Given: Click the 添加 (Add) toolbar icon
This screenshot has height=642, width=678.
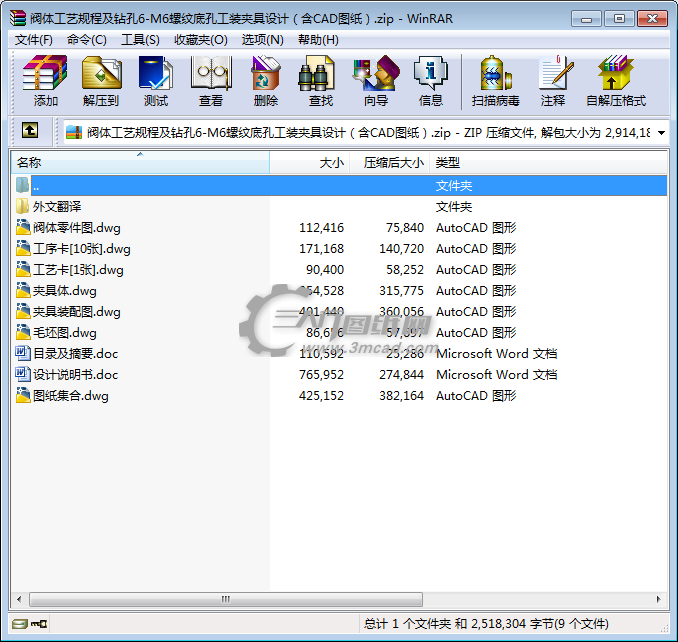Looking at the screenshot, I should pyautogui.click(x=45, y=73).
